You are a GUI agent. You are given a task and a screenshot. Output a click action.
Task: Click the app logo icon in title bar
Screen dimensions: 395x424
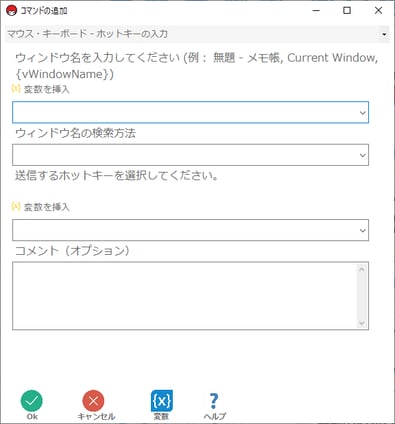(12, 11)
